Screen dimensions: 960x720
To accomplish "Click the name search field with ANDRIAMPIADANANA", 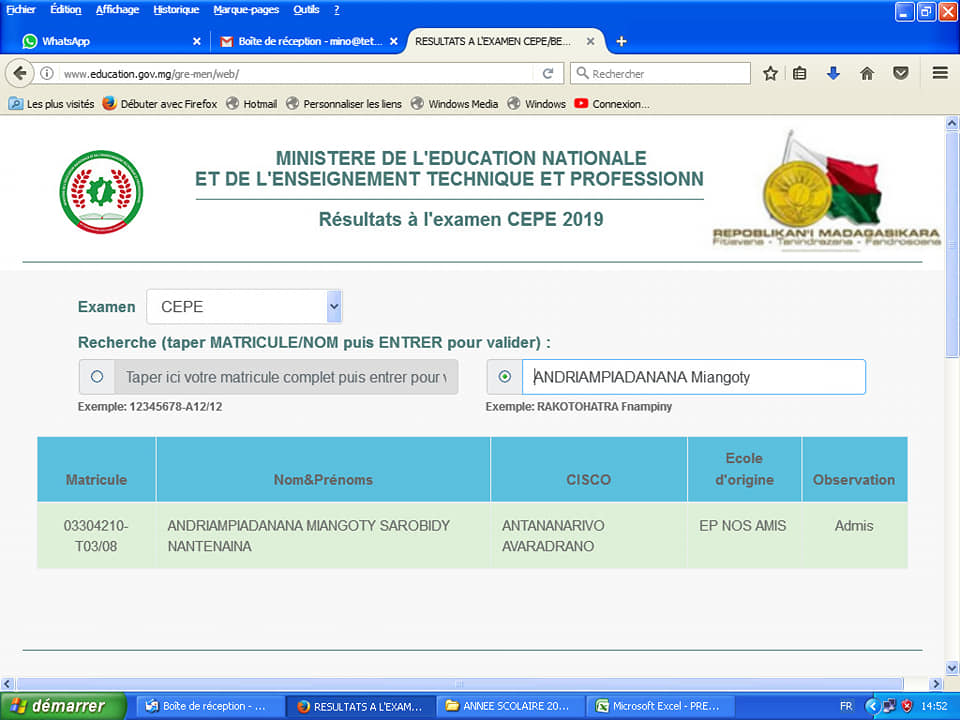I will pos(693,377).
